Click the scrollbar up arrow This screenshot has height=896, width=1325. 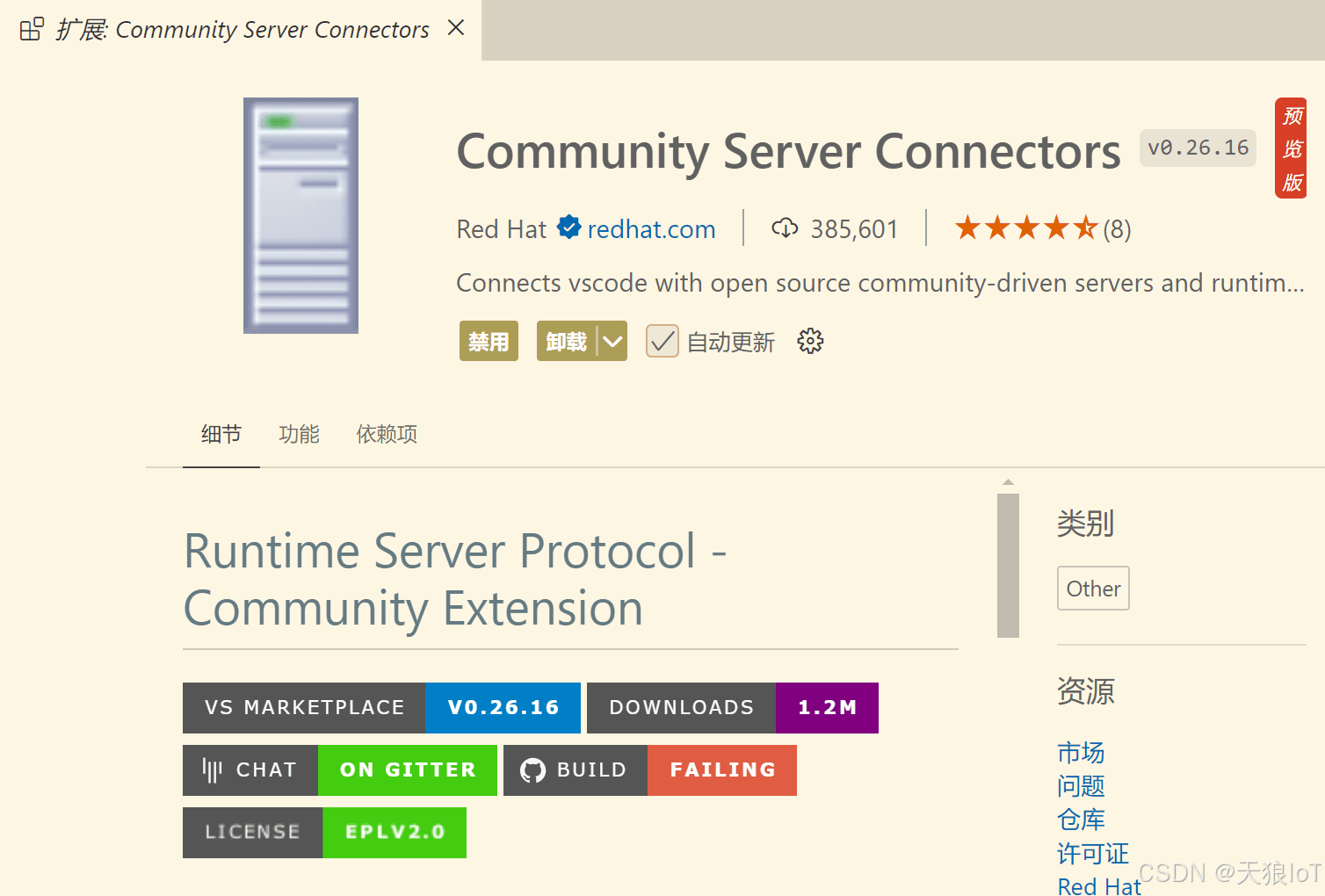(1008, 482)
